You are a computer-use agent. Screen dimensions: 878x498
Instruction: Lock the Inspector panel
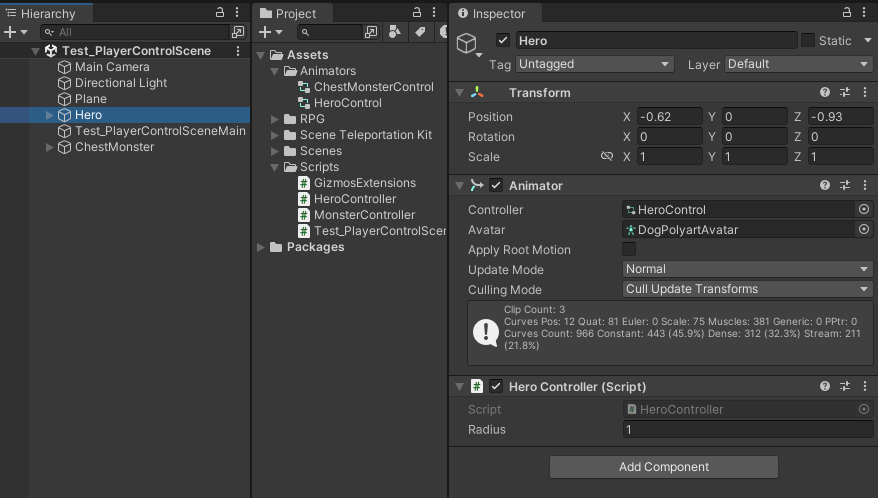[847, 12]
